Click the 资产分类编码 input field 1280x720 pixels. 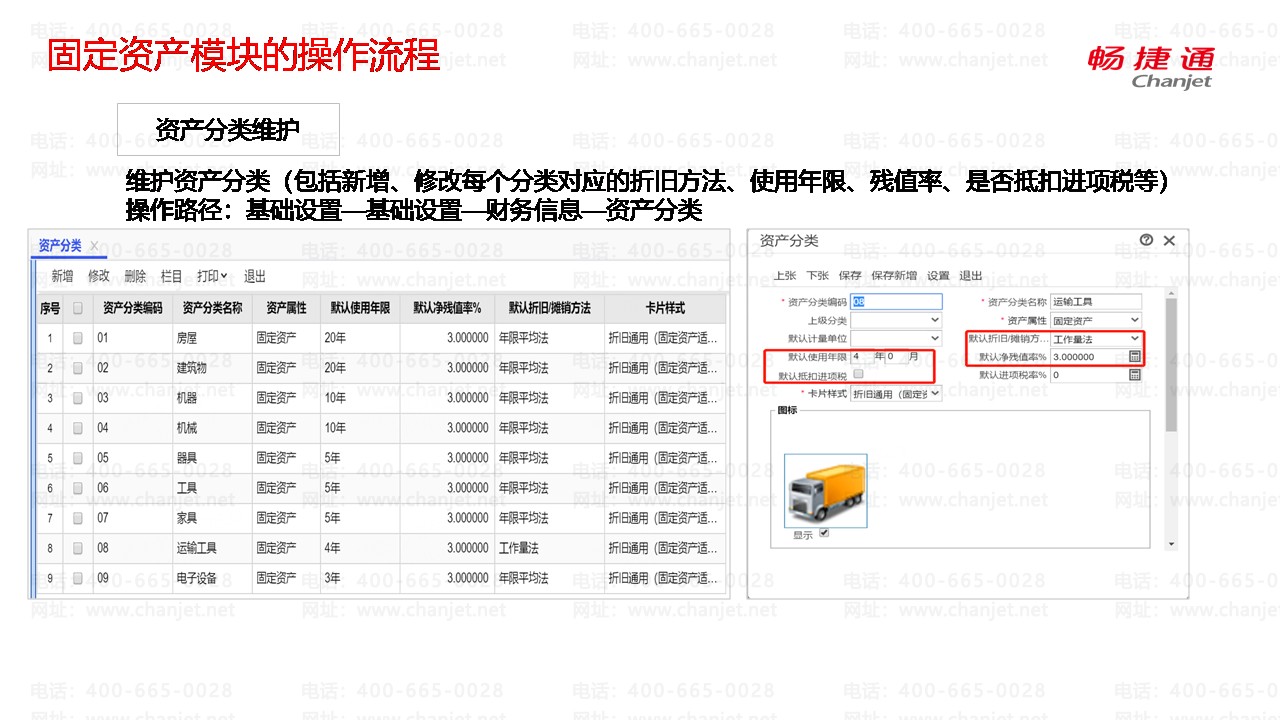896,301
